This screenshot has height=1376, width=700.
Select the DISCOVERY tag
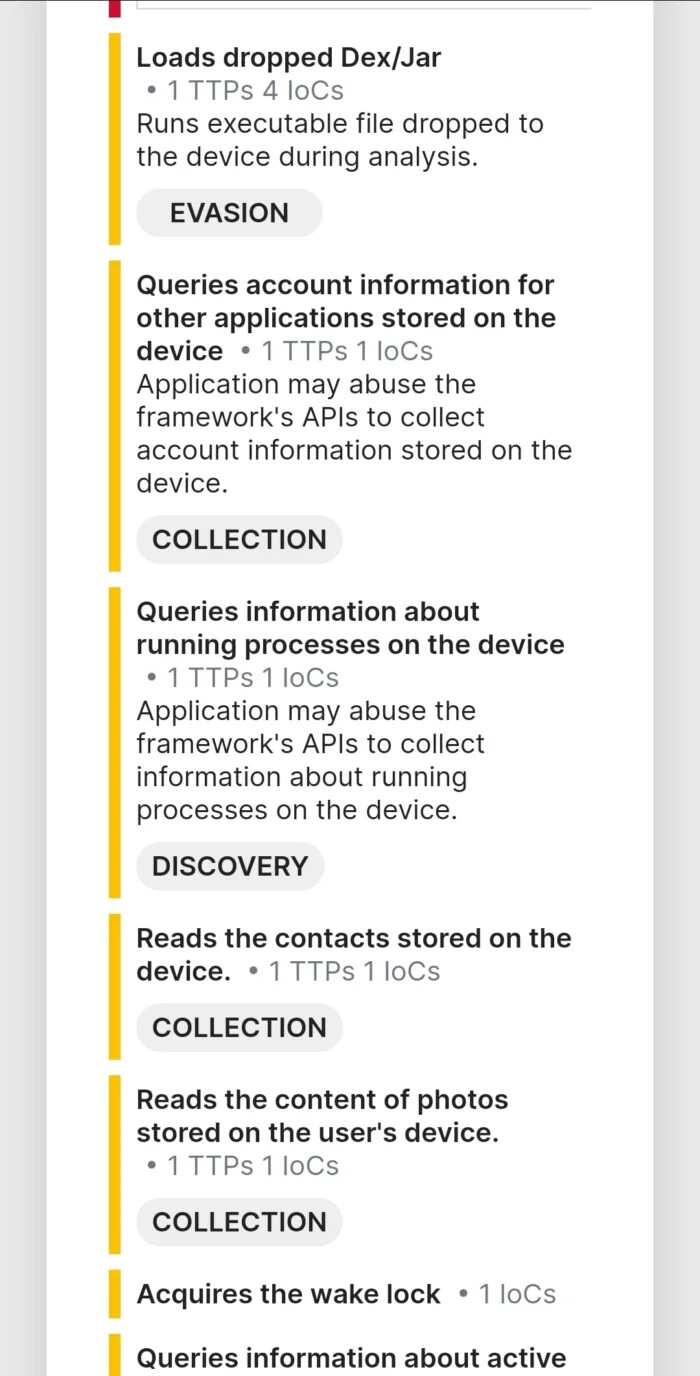click(230, 866)
